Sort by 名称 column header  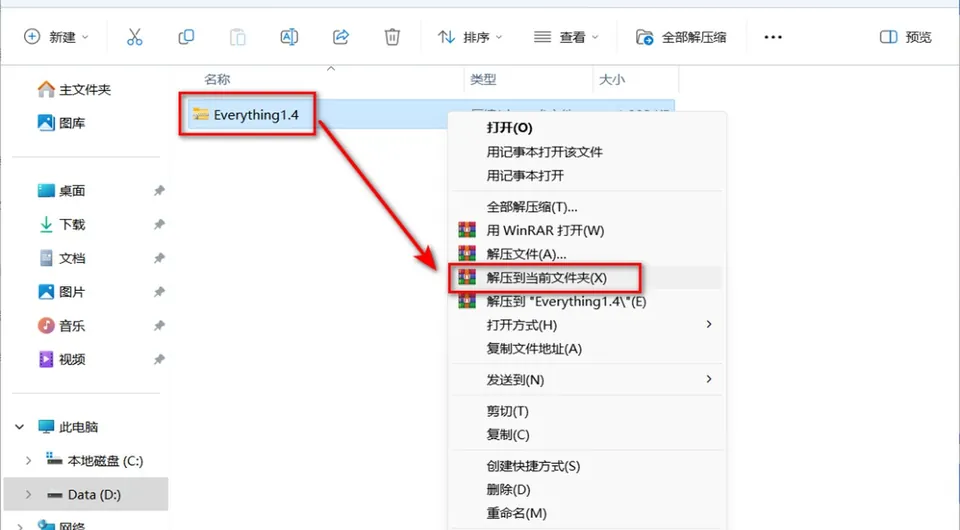click(217, 80)
